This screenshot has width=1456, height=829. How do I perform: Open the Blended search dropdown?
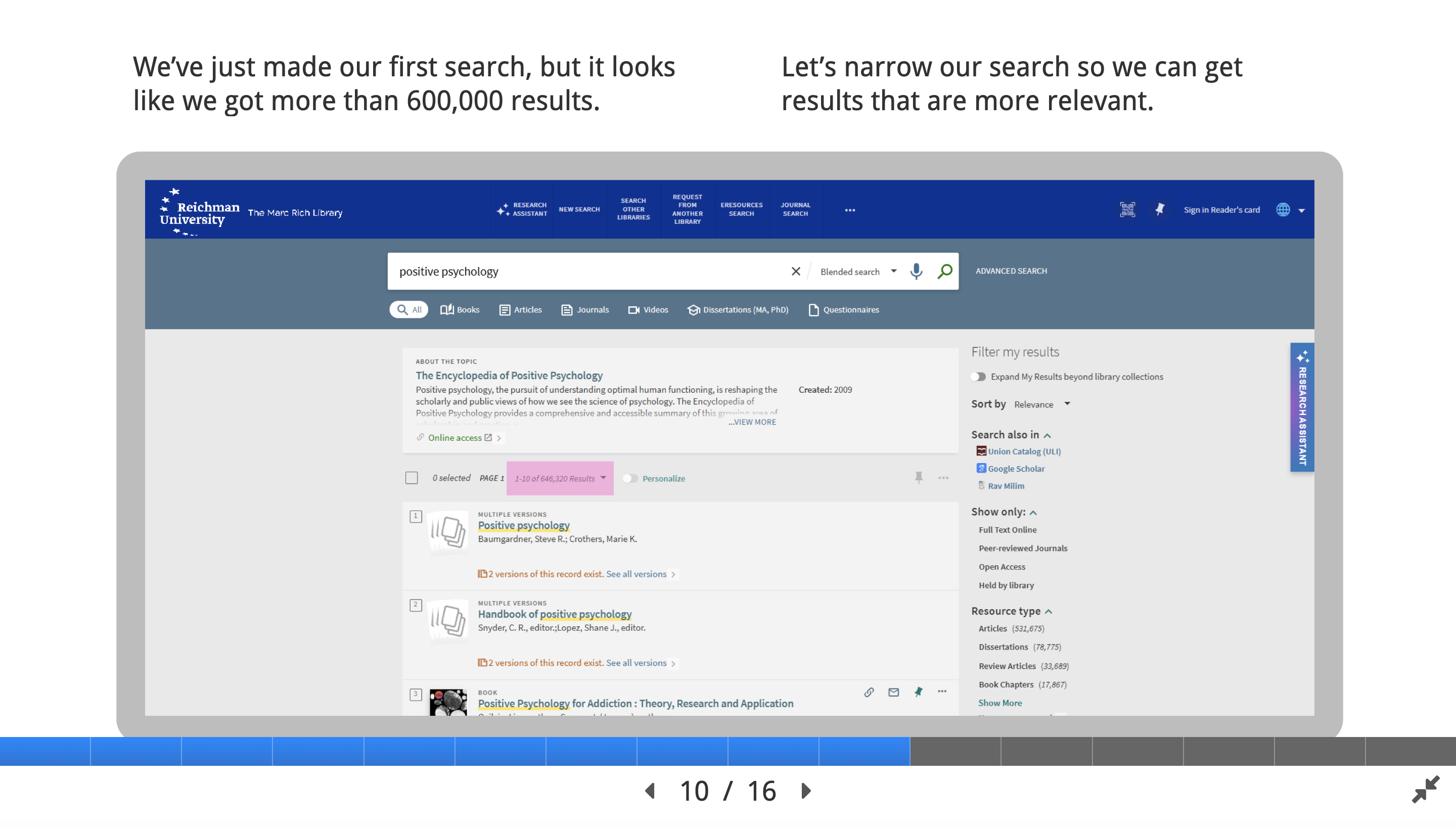coord(857,271)
